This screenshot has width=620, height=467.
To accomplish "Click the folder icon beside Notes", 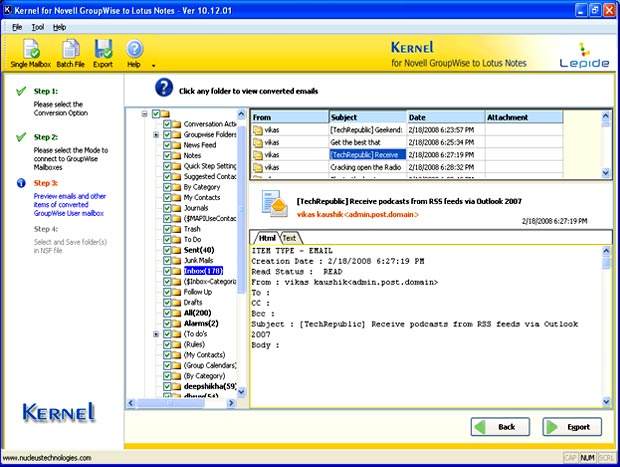I will coord(177,156).
